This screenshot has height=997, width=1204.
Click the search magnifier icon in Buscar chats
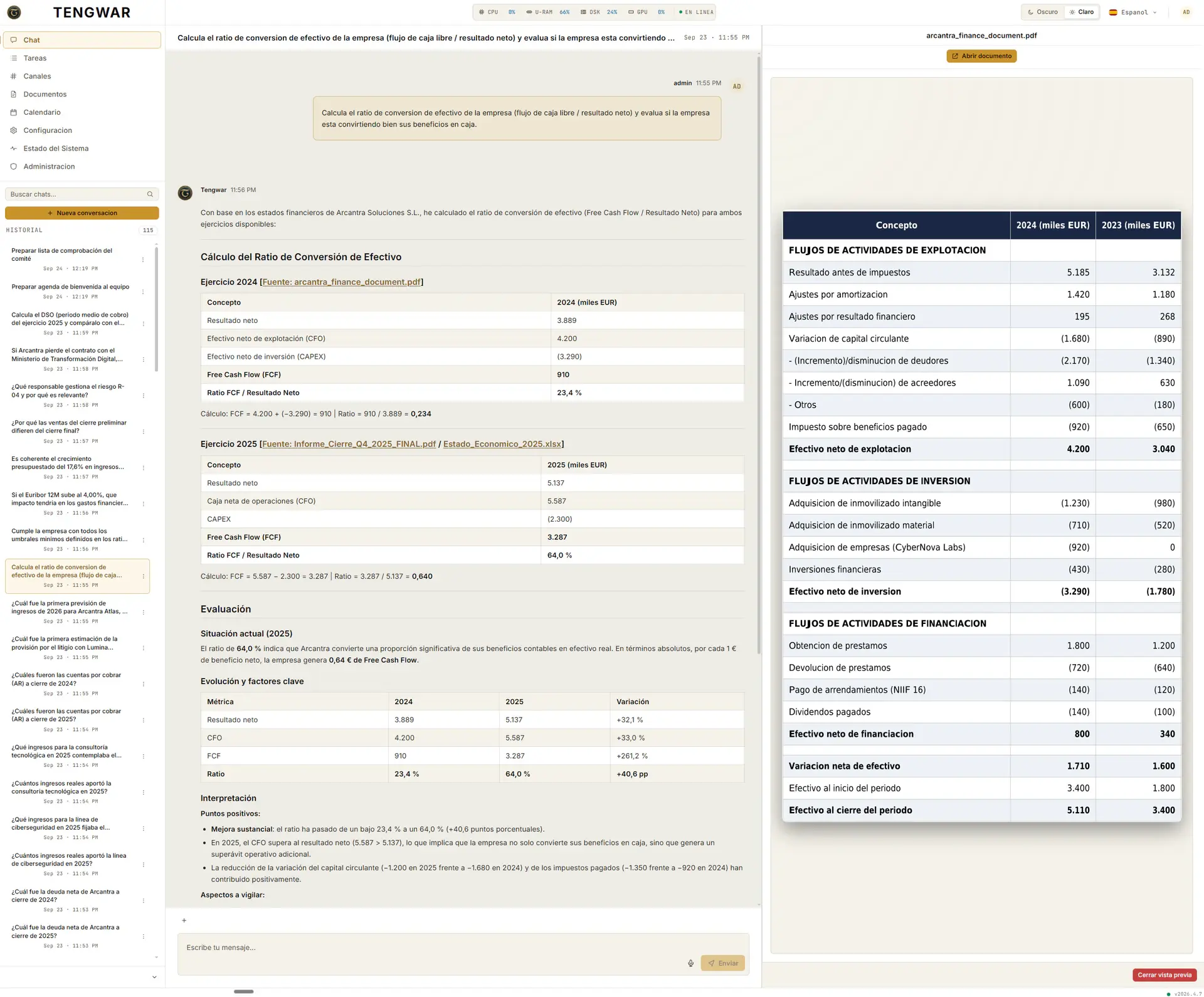(150, 194)
